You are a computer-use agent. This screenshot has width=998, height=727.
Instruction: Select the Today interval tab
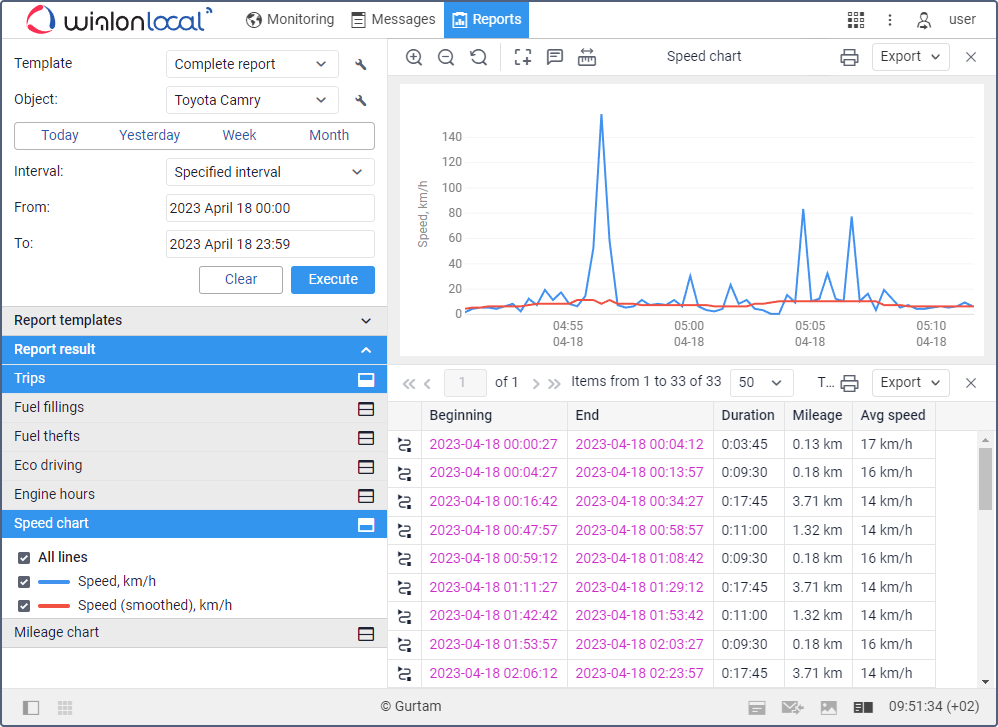pos(60,136)
